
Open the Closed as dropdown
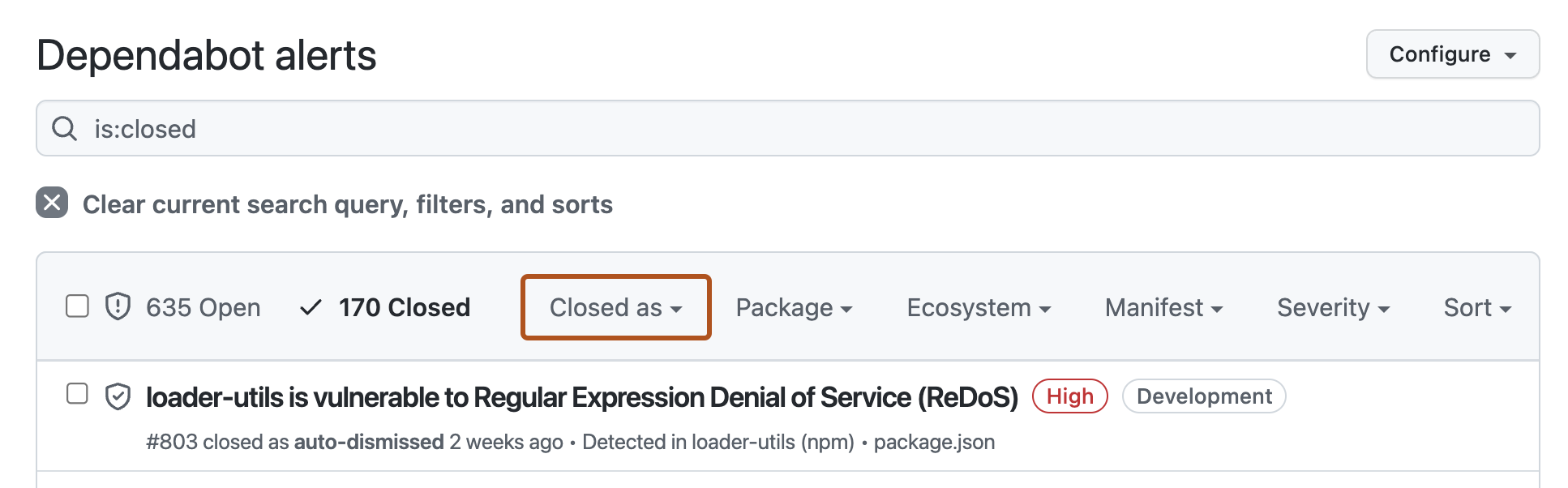point(615,307)
